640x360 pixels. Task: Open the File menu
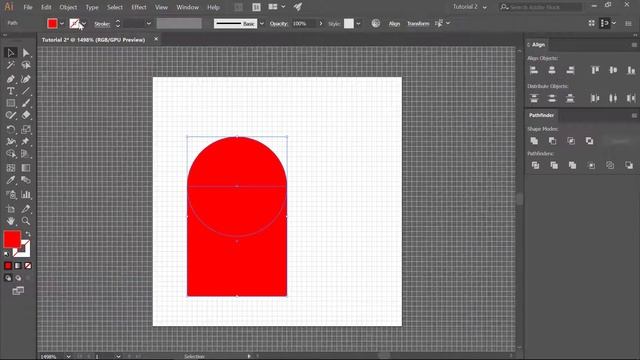coord(28,7)
